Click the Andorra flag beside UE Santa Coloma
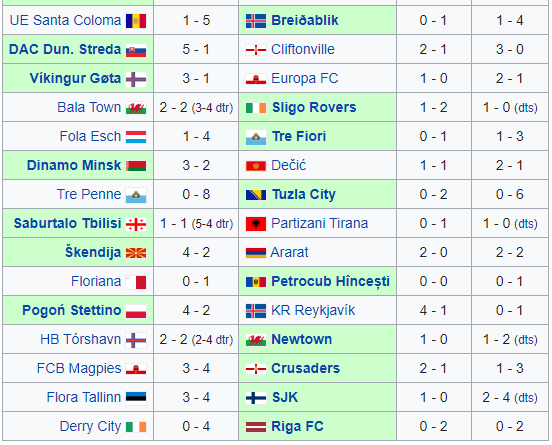This screenshot has height=445, width=552. coord(136,21)
